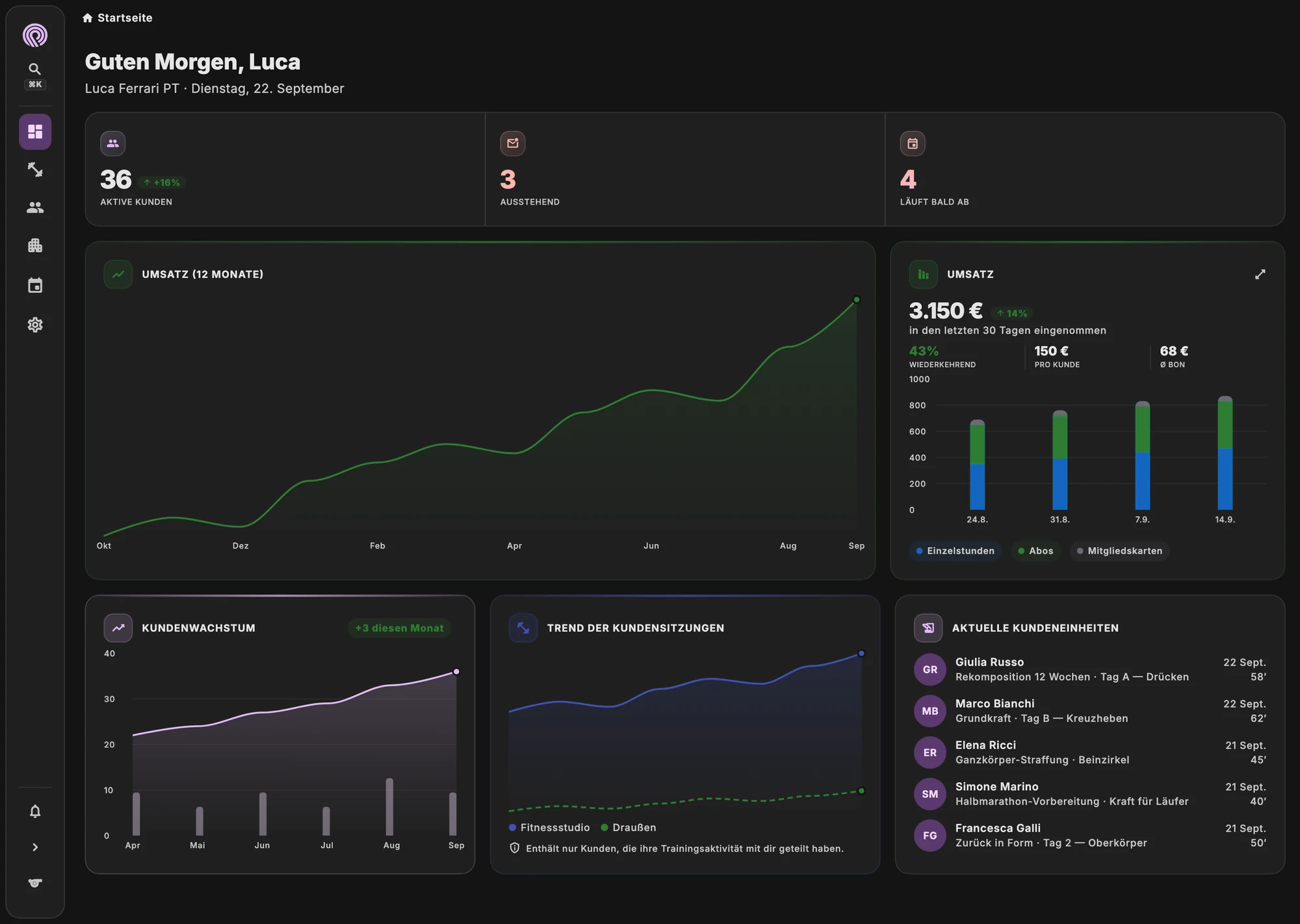Image resolution: width=1300 pixels, height=924 pixels.
Task: Open Simone Marino's session row
Action: click(1090, 794)
